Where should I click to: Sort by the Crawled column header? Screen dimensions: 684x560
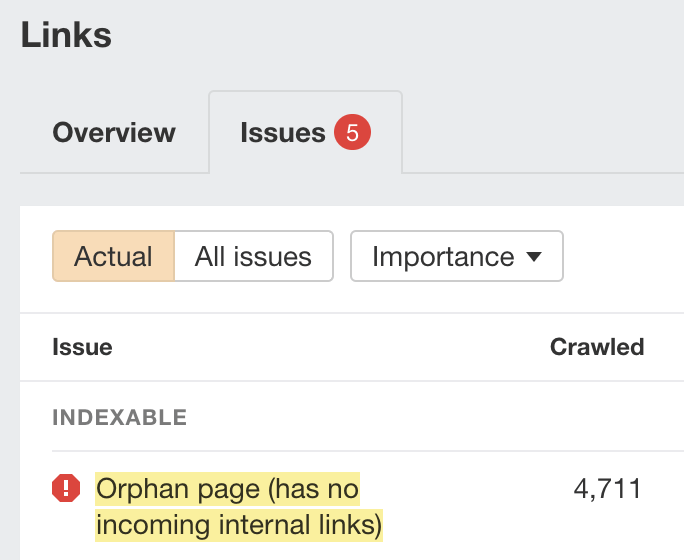[x=597, y=347]
